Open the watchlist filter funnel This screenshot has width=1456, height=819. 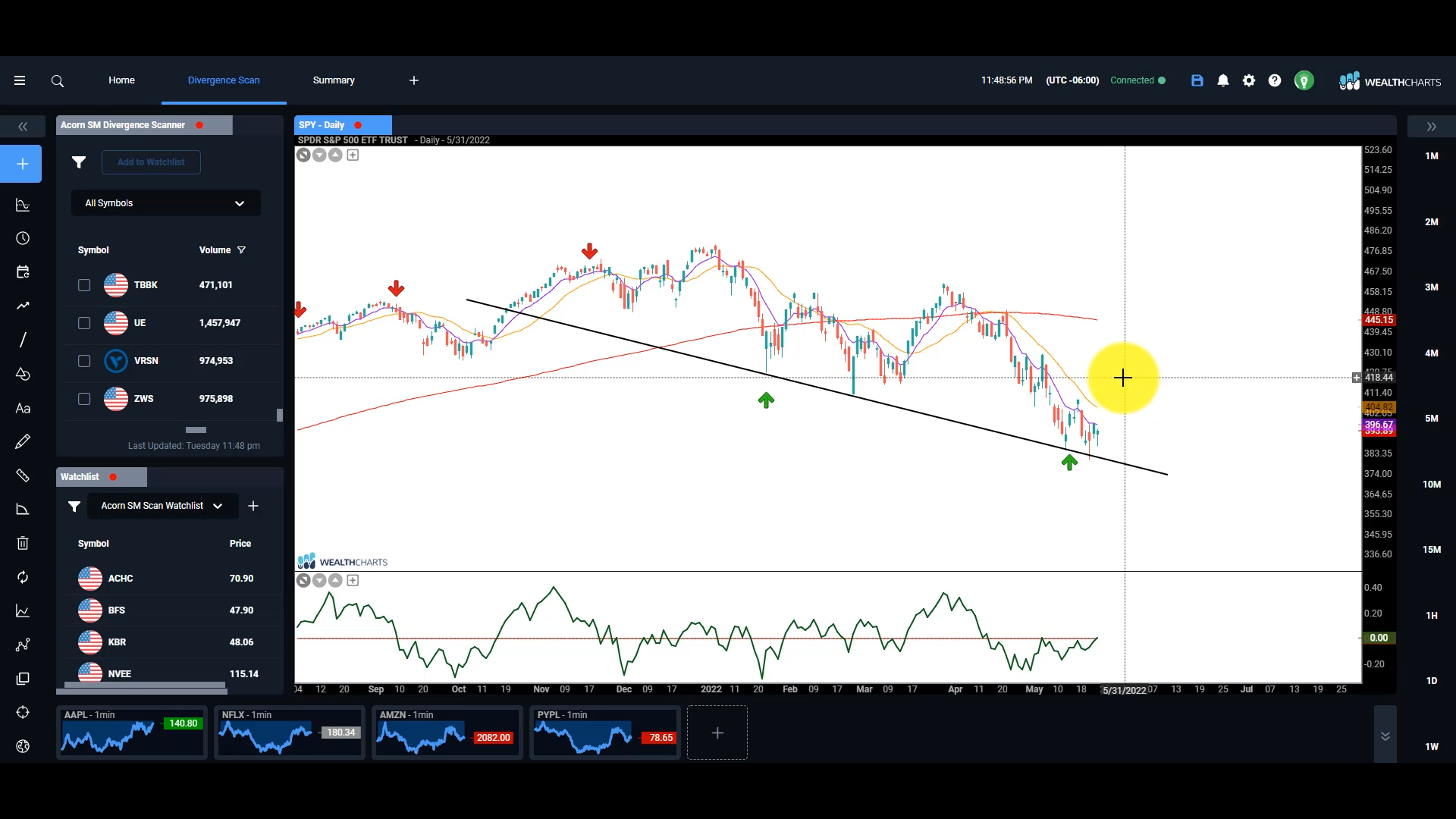point(74,507)
